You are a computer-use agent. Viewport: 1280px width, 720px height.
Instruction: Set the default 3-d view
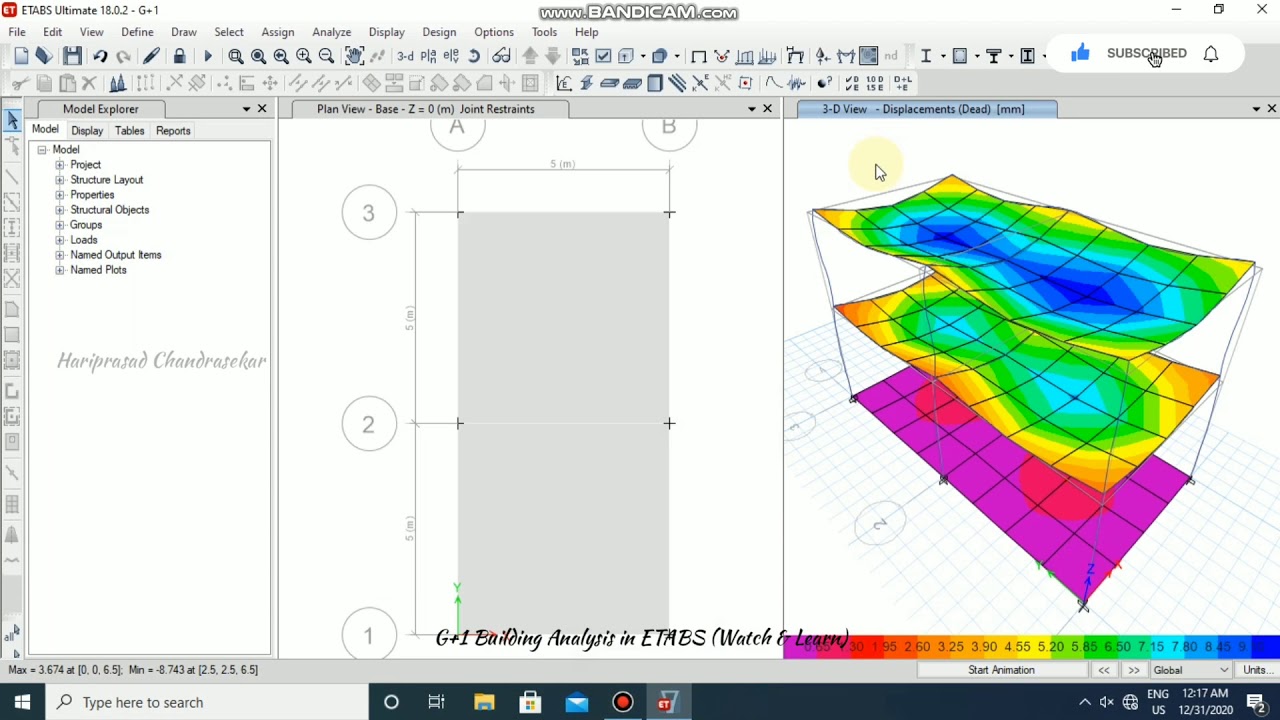[x=405, y=57]
